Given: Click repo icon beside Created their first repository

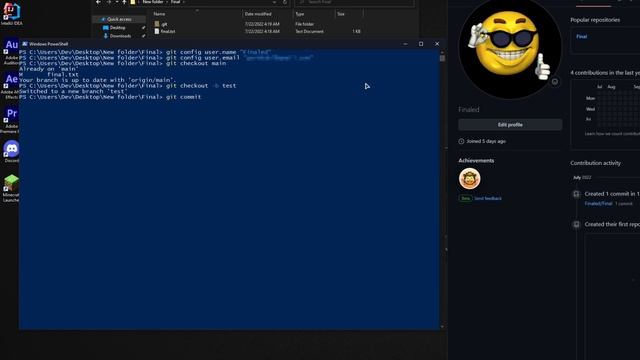Looking at the screenshot, I should point(576,224).
